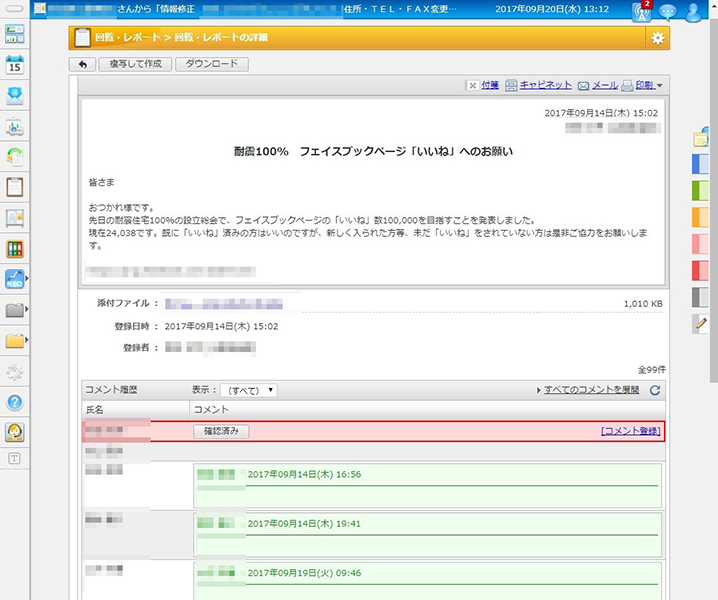Screen dimensions: 718x600
Task: Click the clipboard report icon in sidebar
Action: point(15,186)
